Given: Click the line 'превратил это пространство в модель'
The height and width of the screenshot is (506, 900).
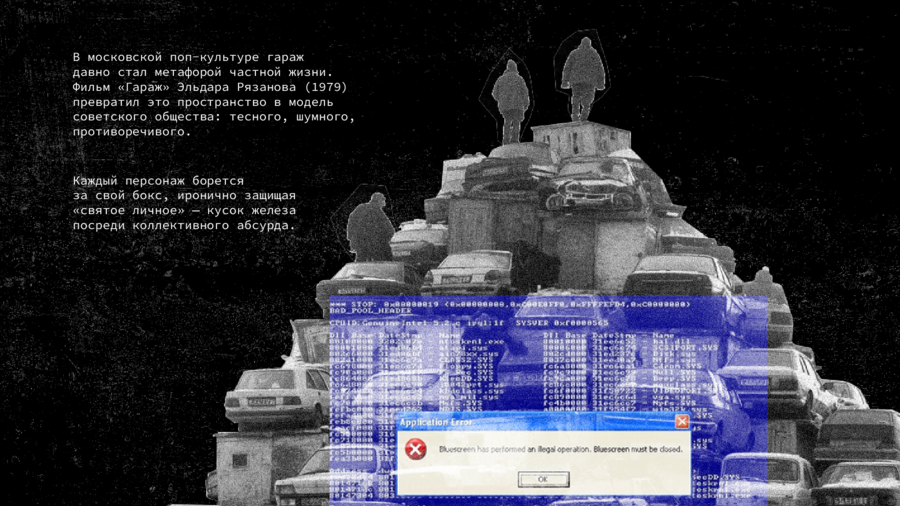Looking at the screenshot, I should [203, 102].
